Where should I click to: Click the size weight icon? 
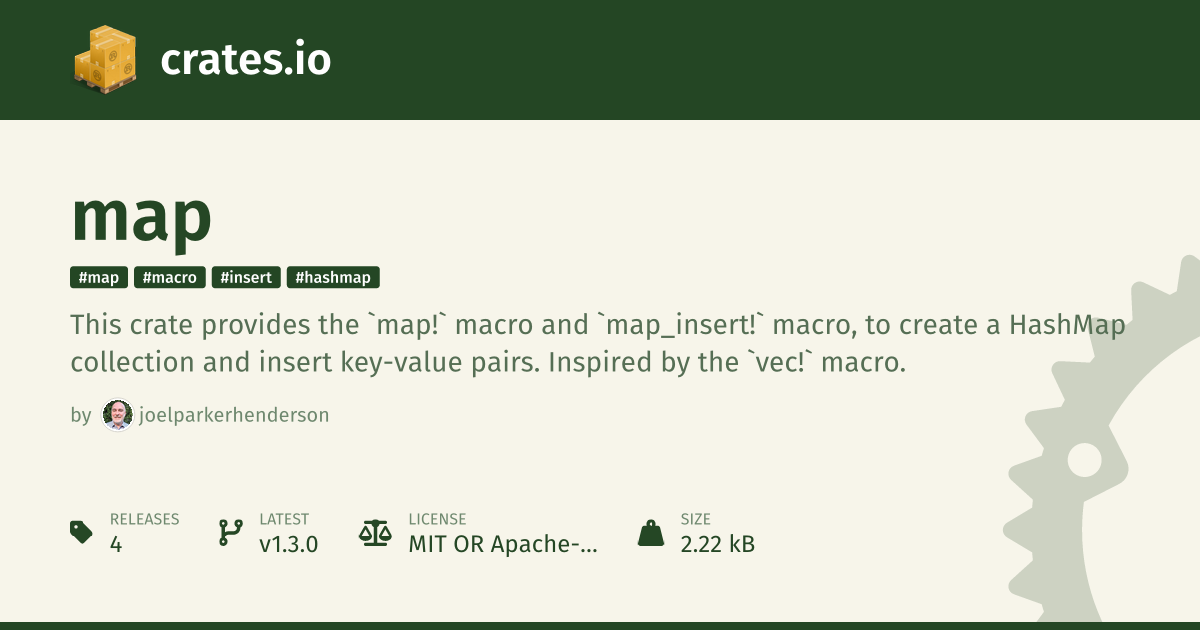(651, 532)
